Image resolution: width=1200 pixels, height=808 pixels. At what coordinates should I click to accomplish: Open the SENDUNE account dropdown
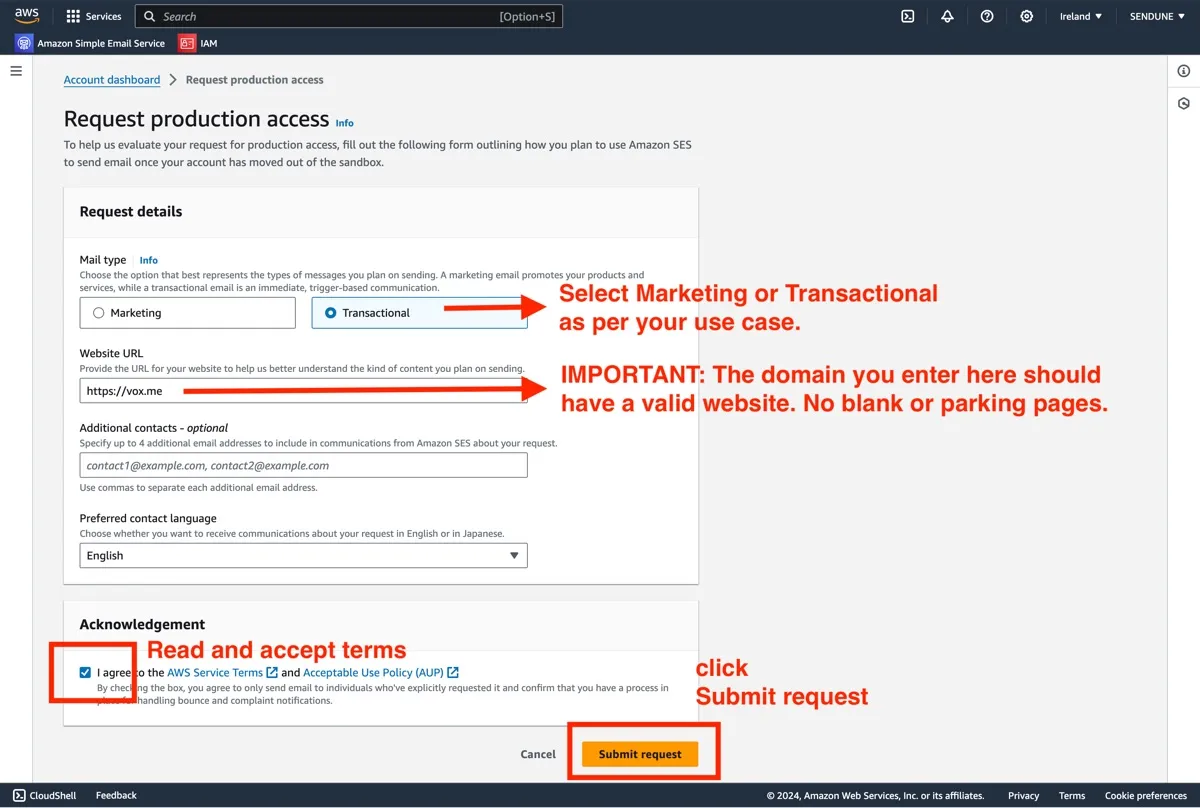(x=1157, y=16)
